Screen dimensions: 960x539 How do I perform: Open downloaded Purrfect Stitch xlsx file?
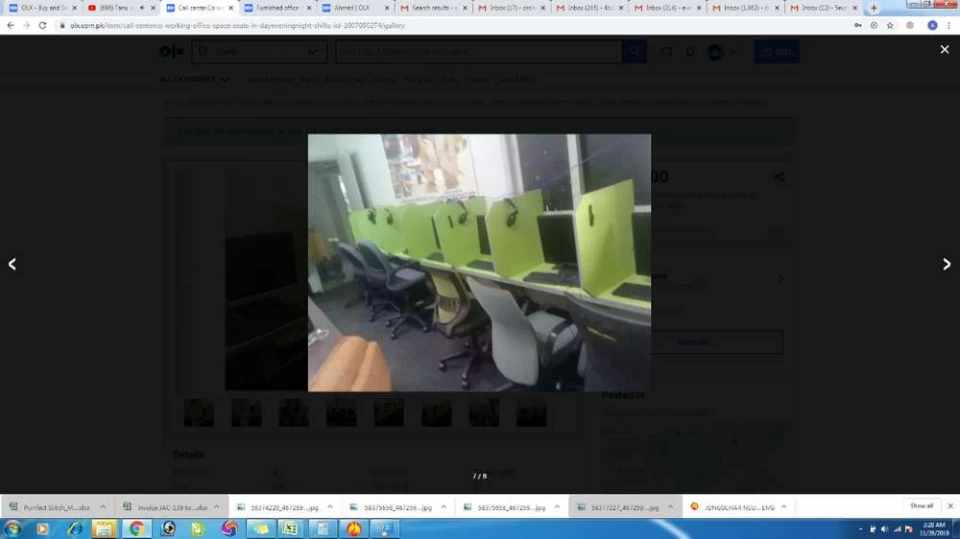[x=50, y=507]
